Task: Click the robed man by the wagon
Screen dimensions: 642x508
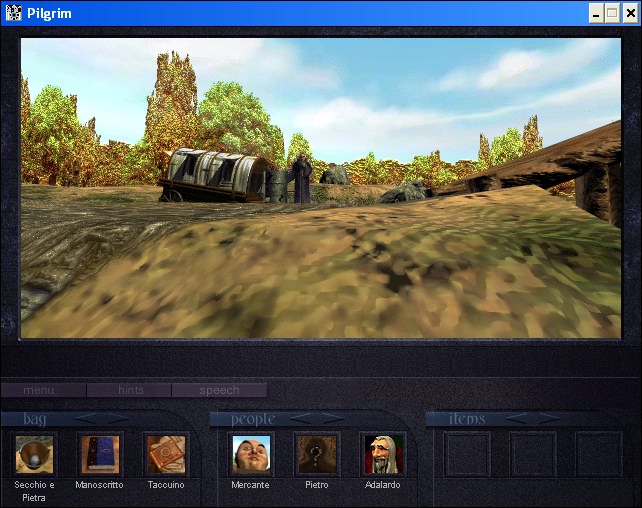Action: (302, 178)
